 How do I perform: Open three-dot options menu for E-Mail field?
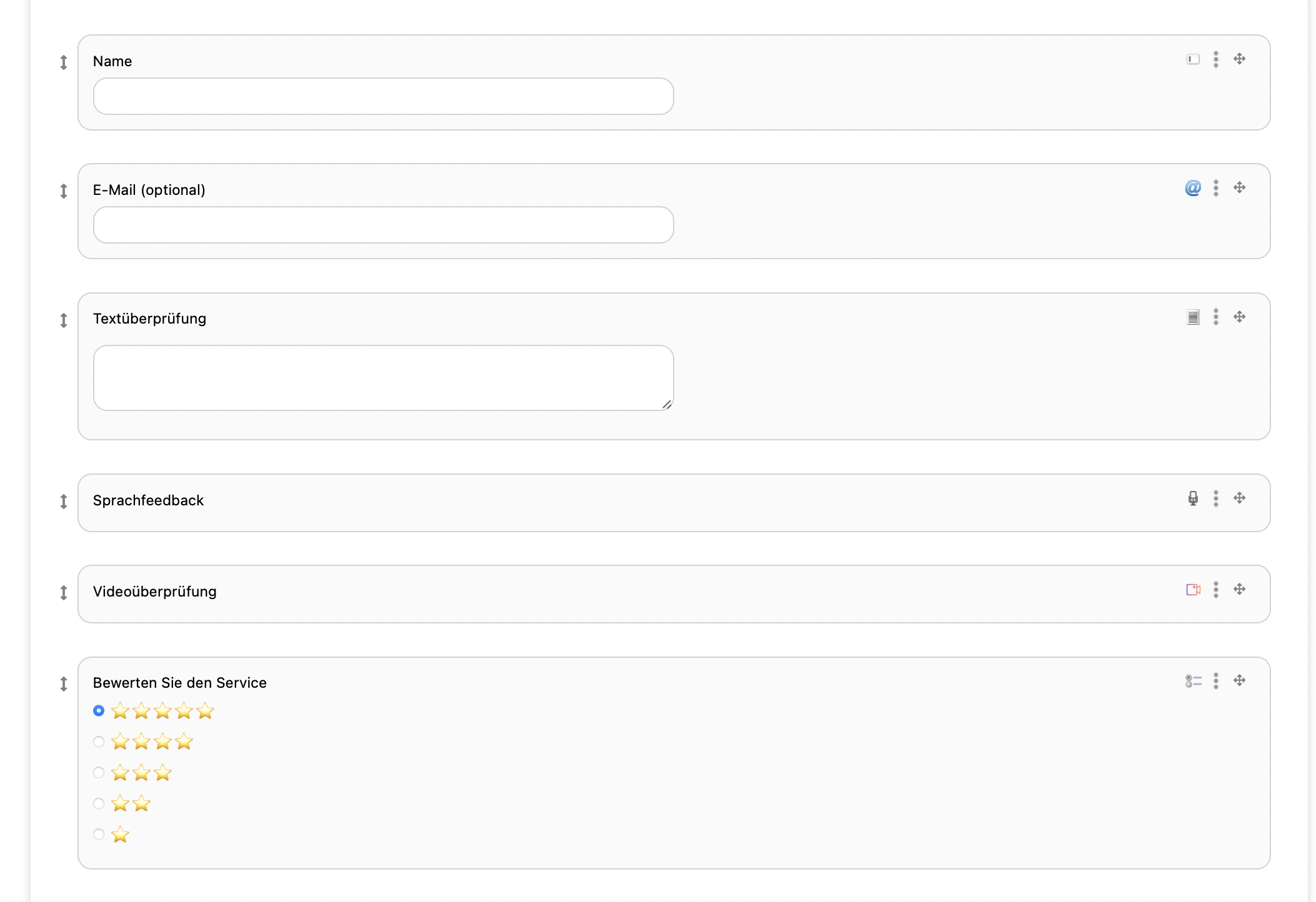(x=1216, y=188)
